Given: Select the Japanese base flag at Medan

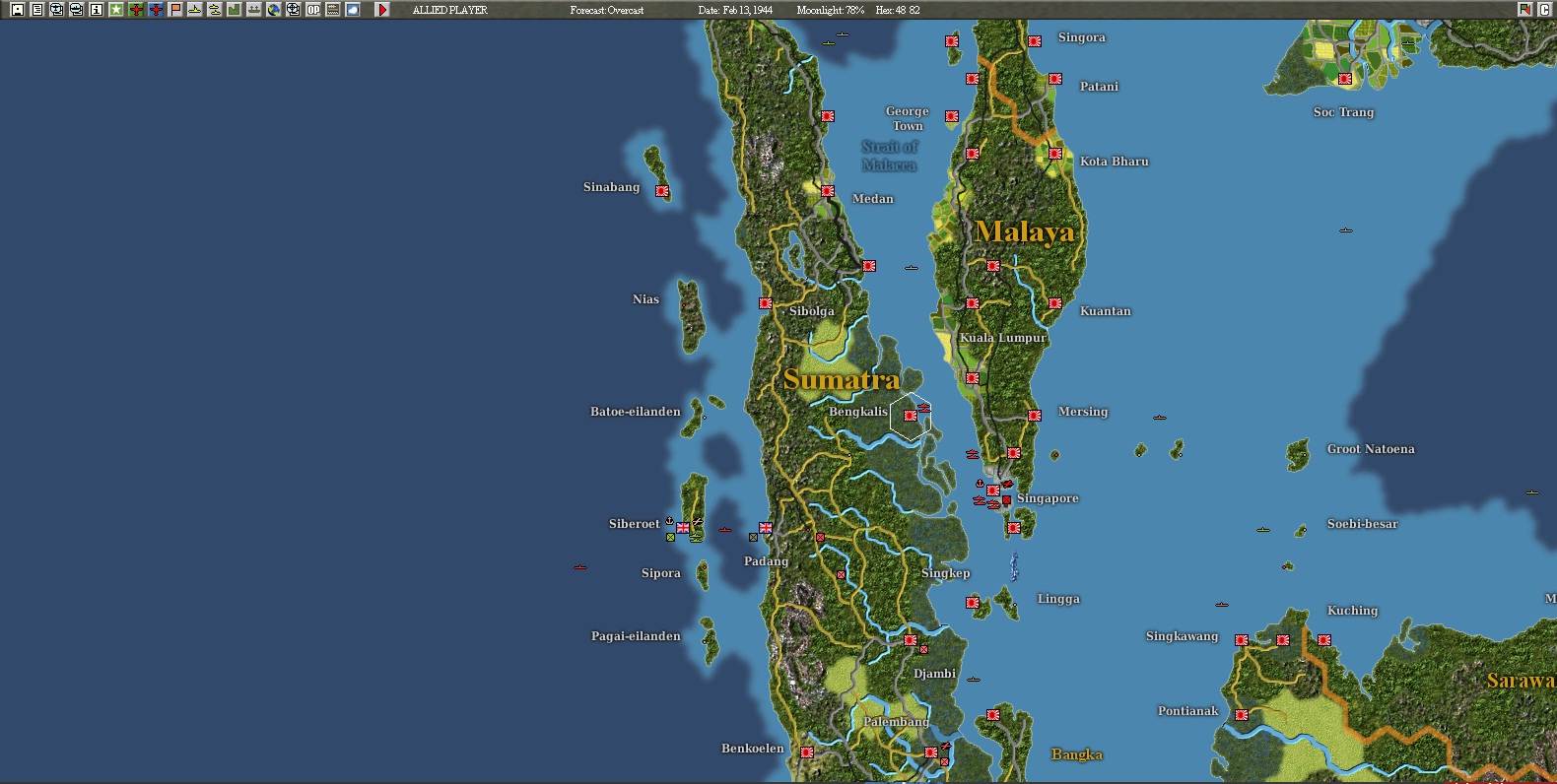Looking at the screenshot, I should point(828,191).
